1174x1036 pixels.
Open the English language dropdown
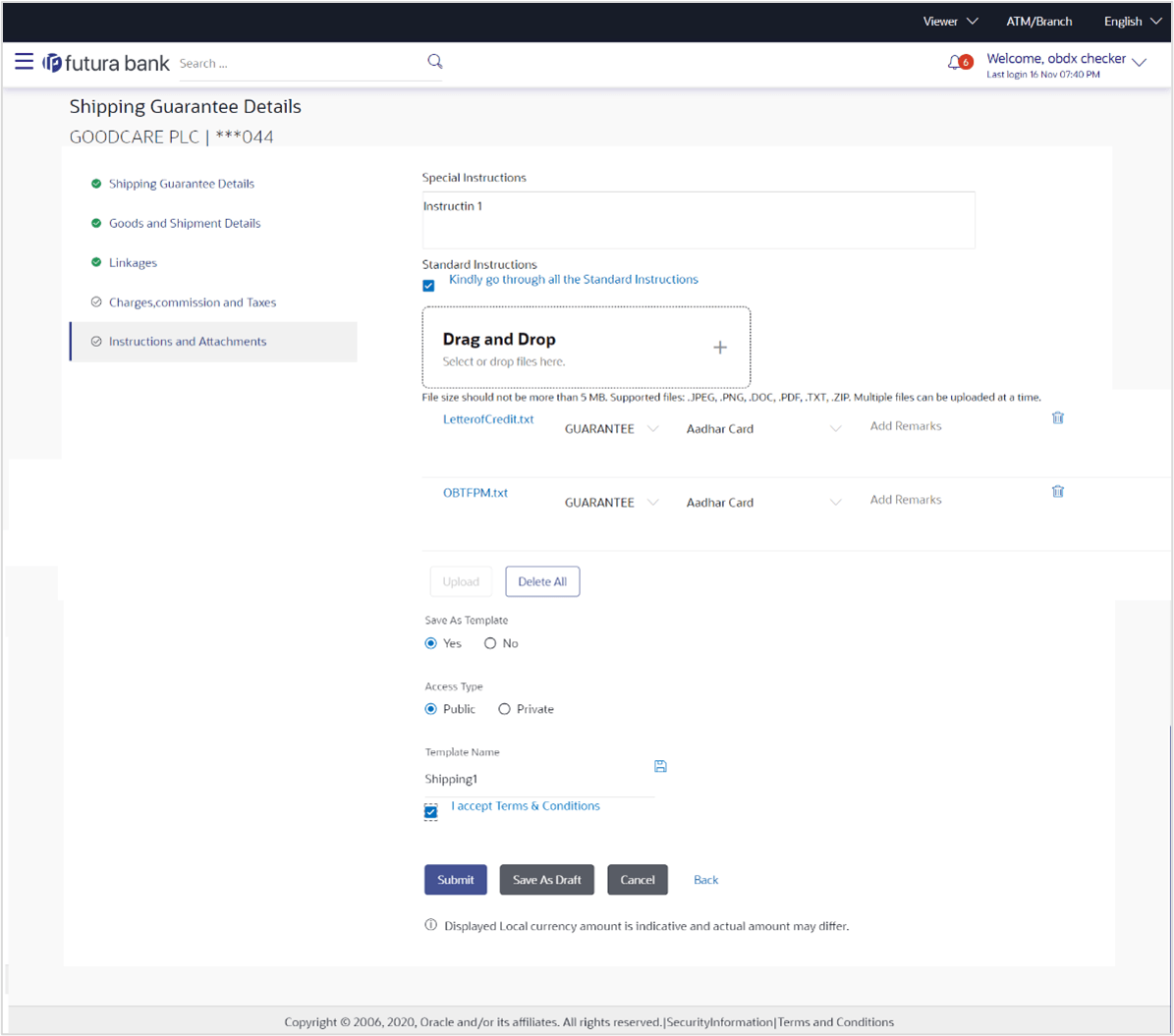click(x=1132, y=21)
